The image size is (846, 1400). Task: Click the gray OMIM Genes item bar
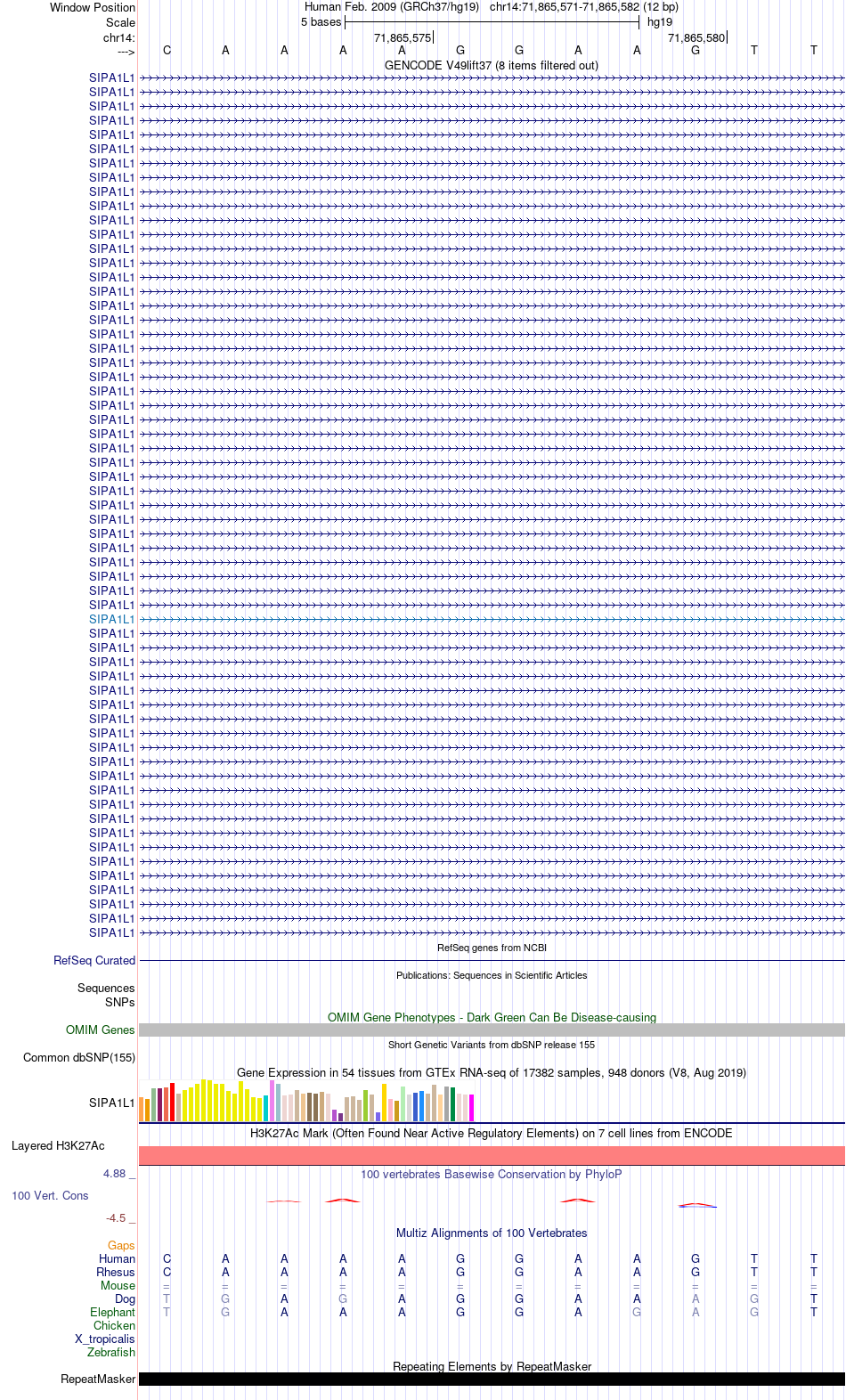492,1030
